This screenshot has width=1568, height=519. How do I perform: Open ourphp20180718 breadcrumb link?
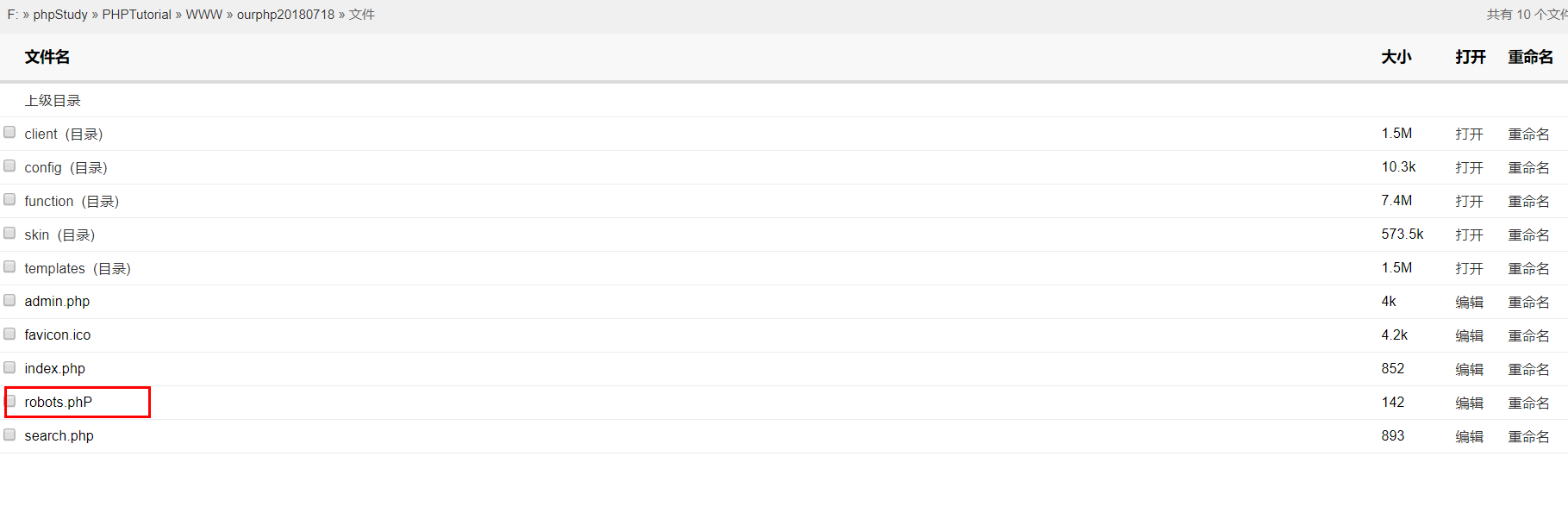[x=285, y=15]
